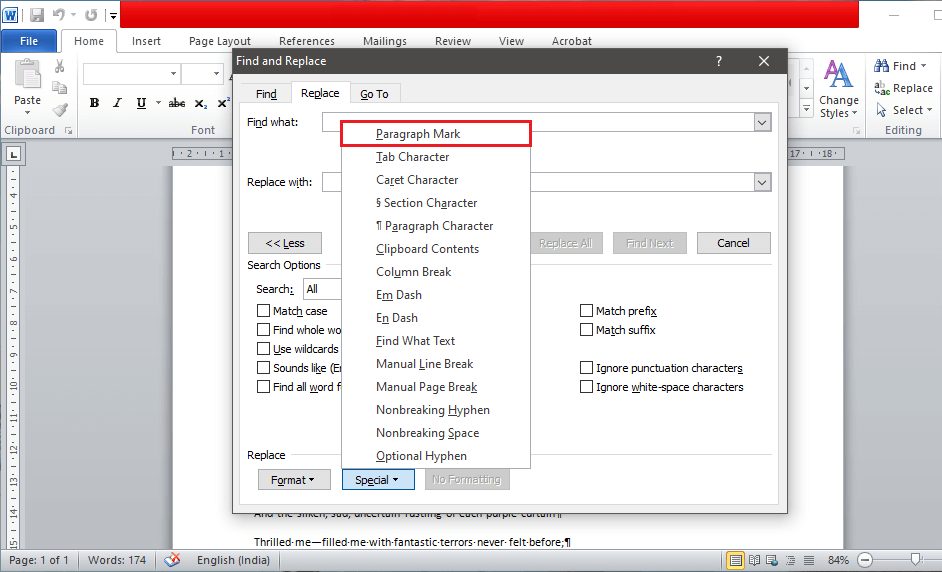Toggle Bold formatting in the ribbon
The image size is (942, 572).
click(94, 103)
